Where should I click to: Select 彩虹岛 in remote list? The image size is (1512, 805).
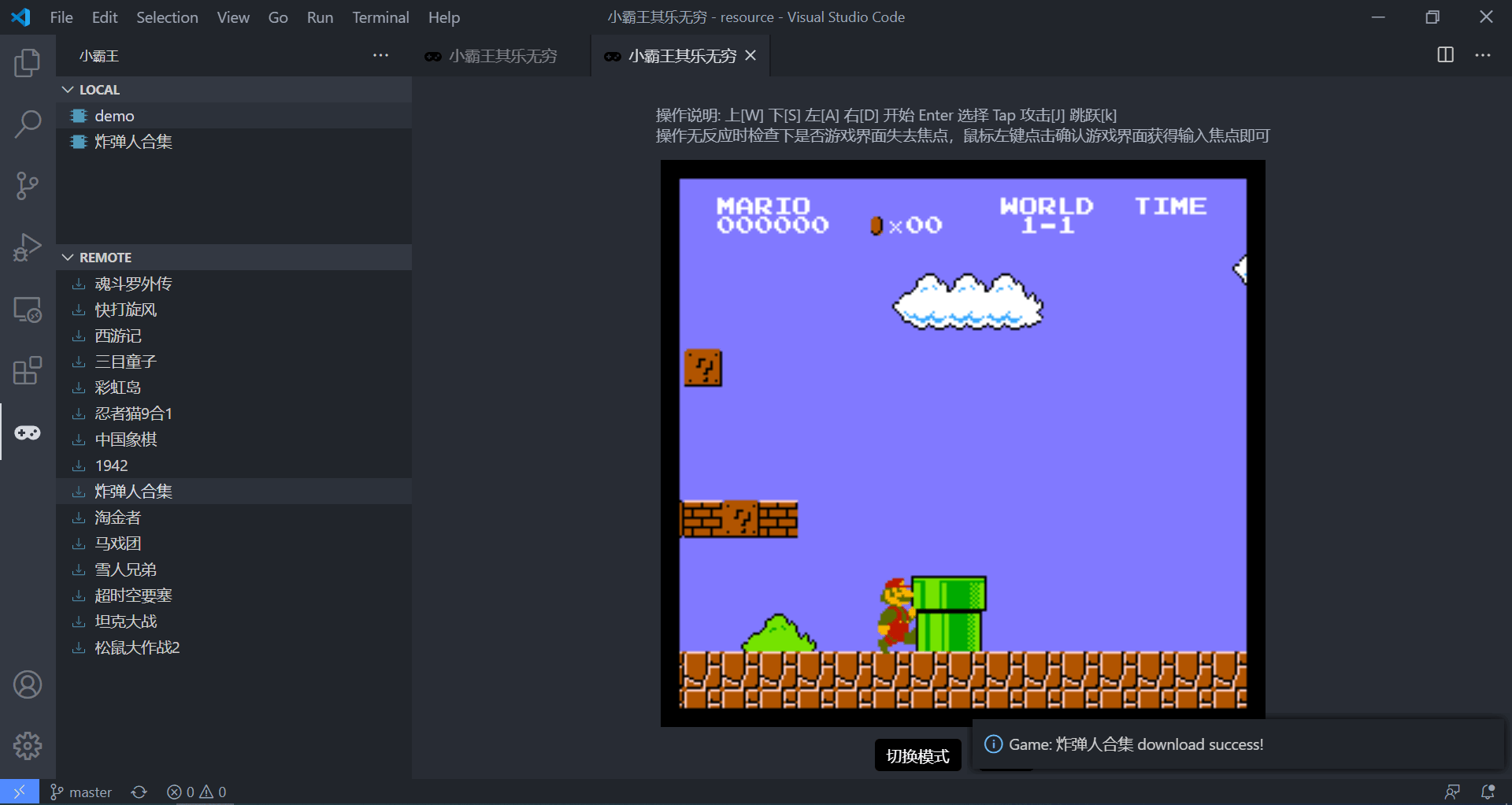pyautogui.click(x=234, y=388)
